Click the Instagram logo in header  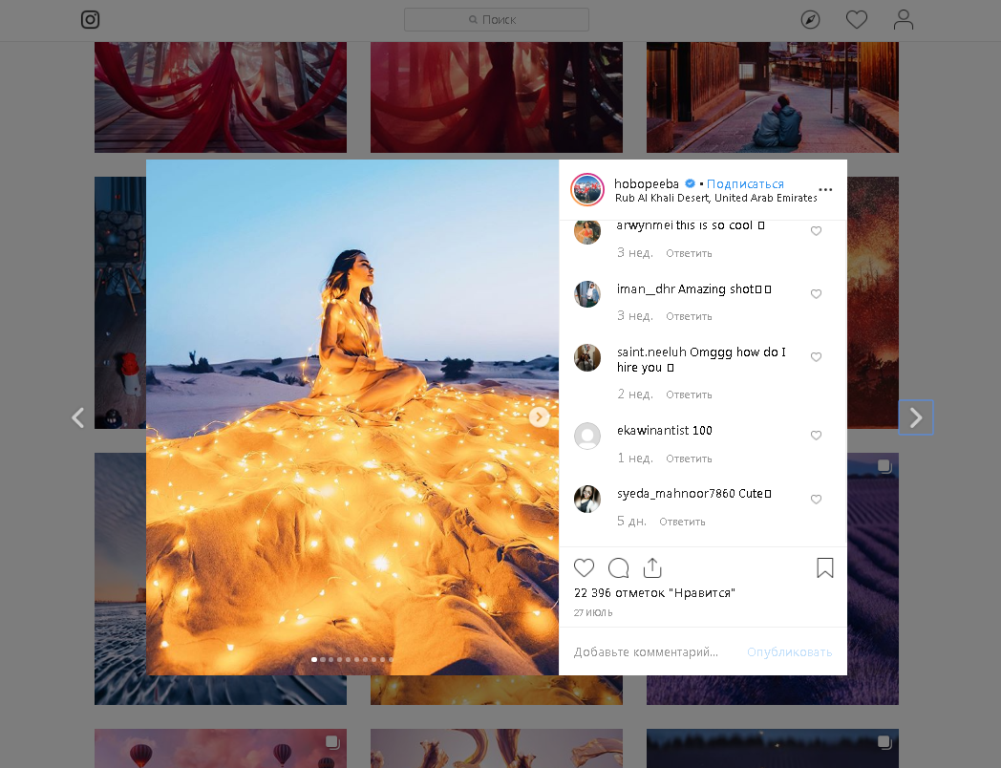point(90,19)
